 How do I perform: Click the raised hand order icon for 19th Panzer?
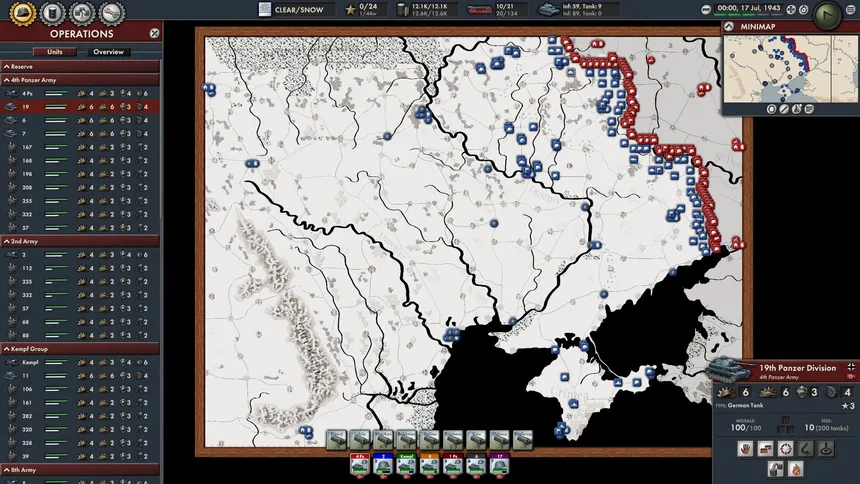[x=745, y=449]
